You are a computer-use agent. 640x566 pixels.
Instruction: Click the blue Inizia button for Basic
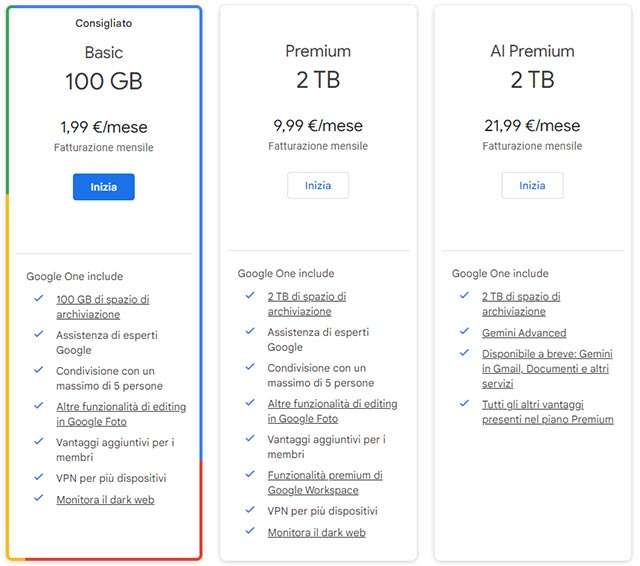point(103,187)
